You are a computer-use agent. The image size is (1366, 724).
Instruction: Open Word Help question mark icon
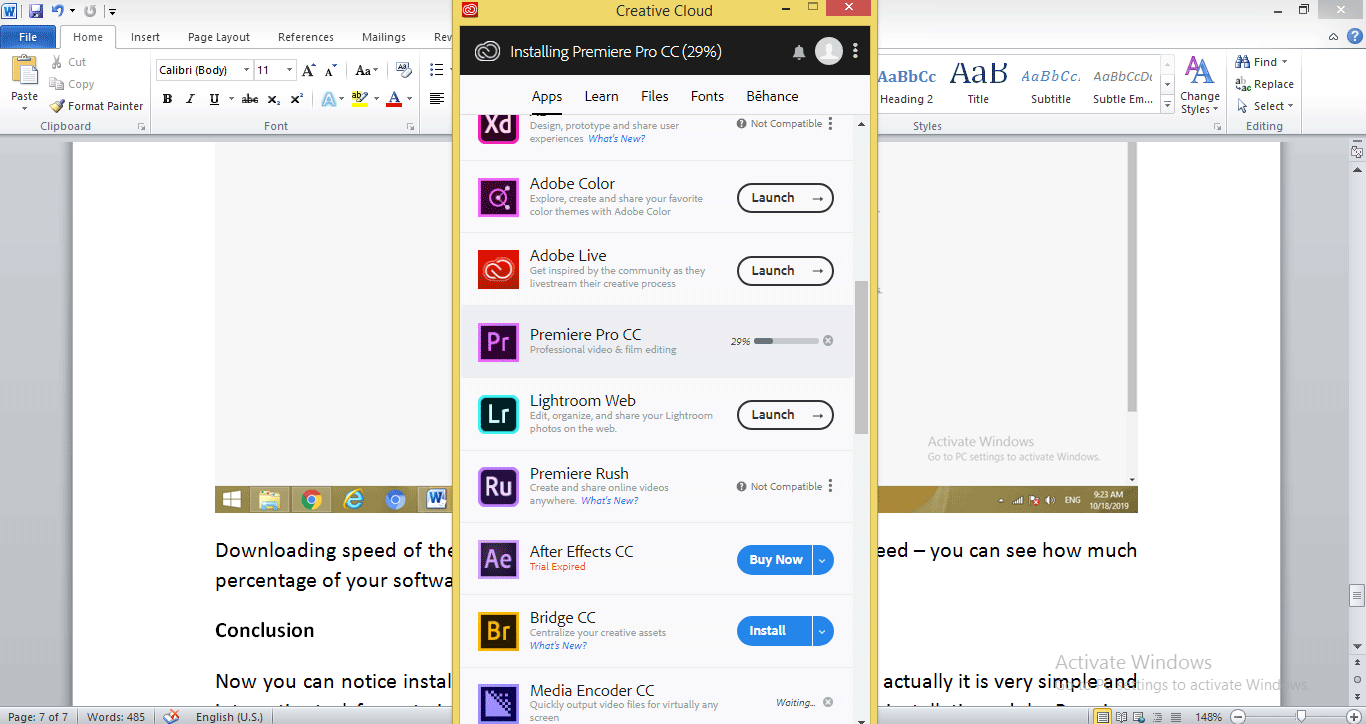tap(1356, 37)
